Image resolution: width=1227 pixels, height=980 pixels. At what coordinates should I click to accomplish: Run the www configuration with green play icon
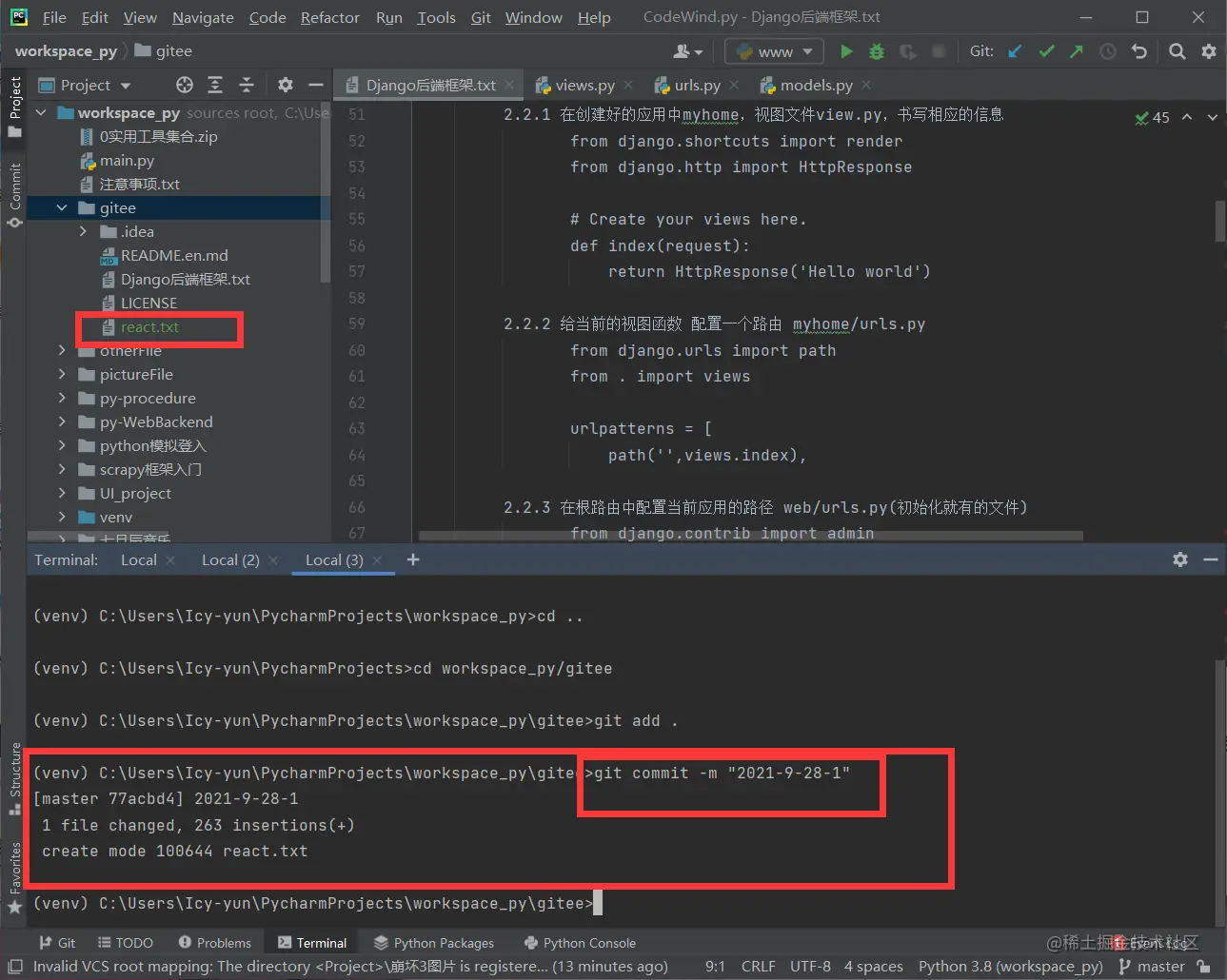point(846,51)
